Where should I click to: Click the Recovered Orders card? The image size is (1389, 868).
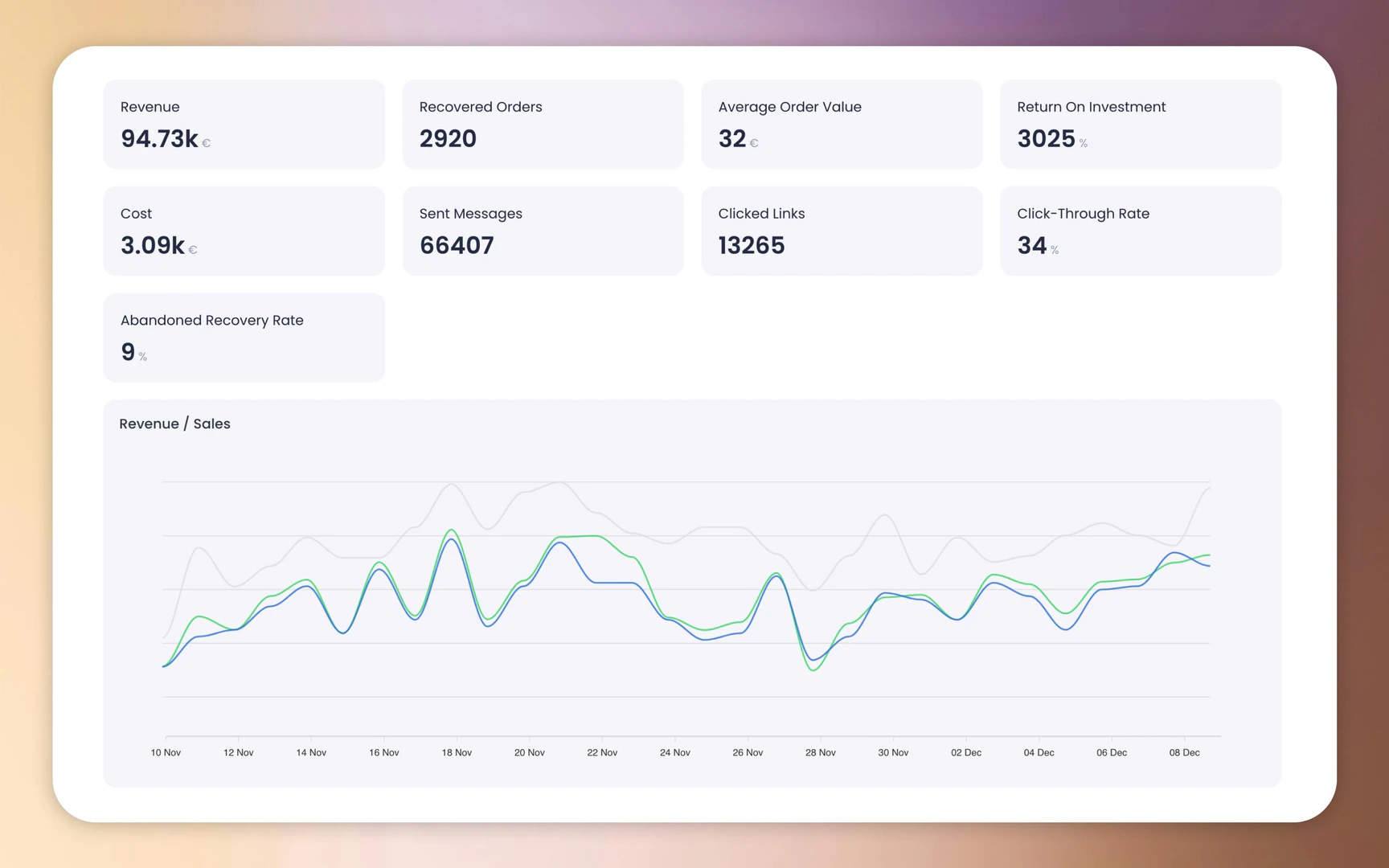point(543,124)
